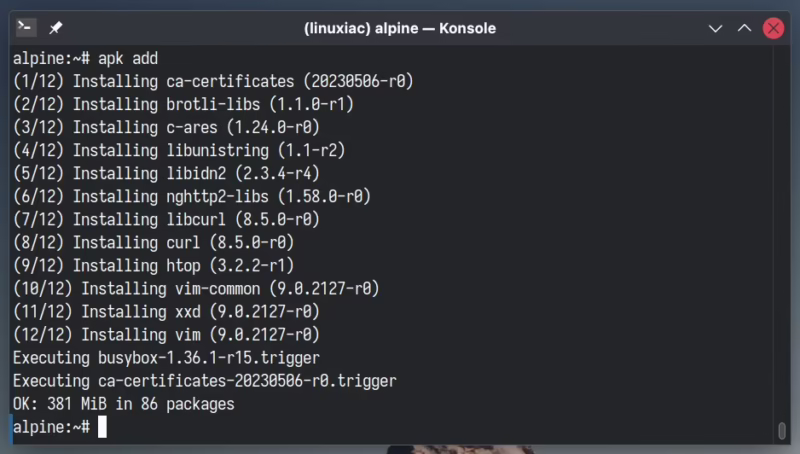Click the ca-certificates install line
800x454 pixels.
click(213, 81)
